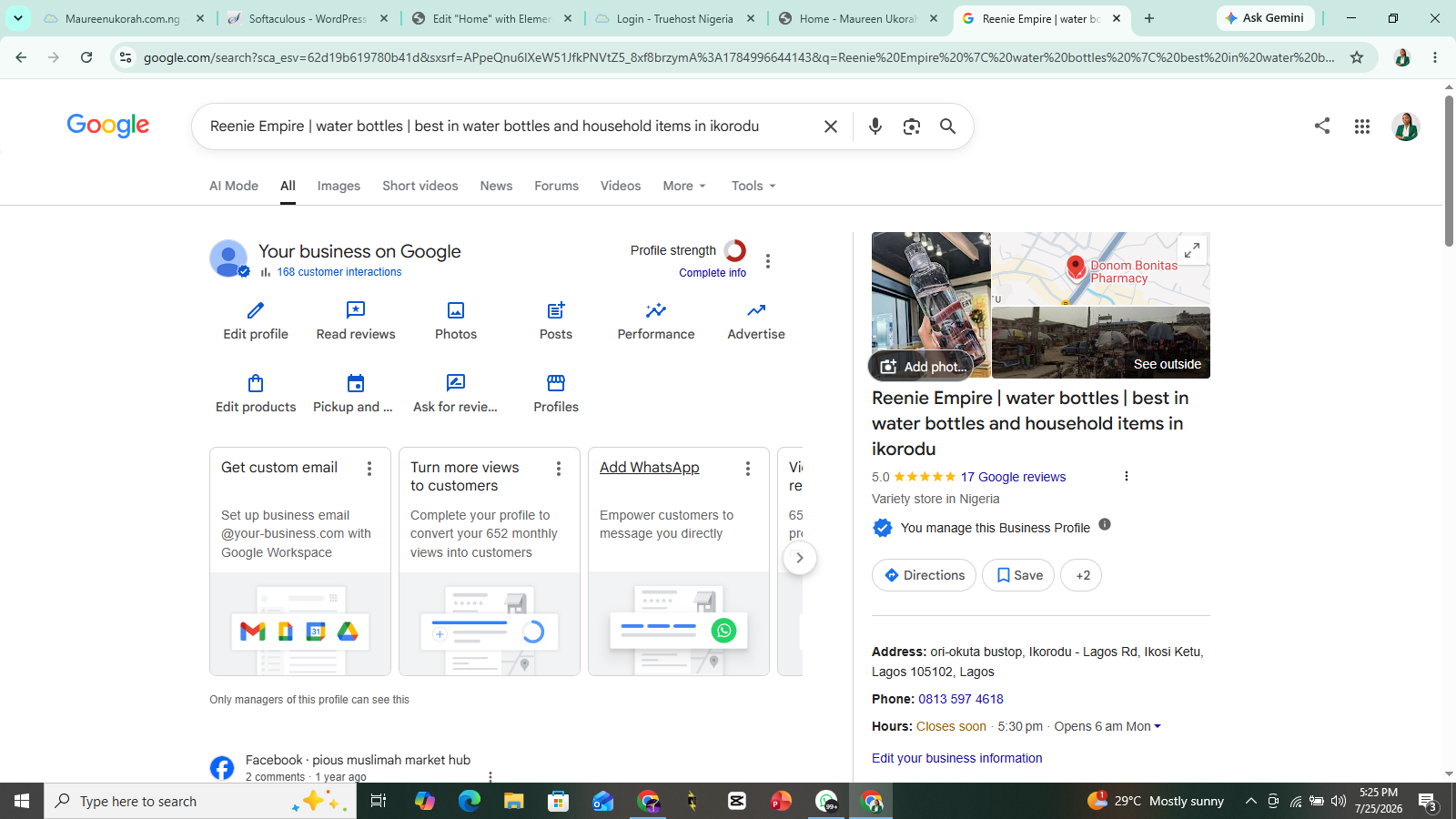Open the Profiles storefront icon

[x=556, y=383]
